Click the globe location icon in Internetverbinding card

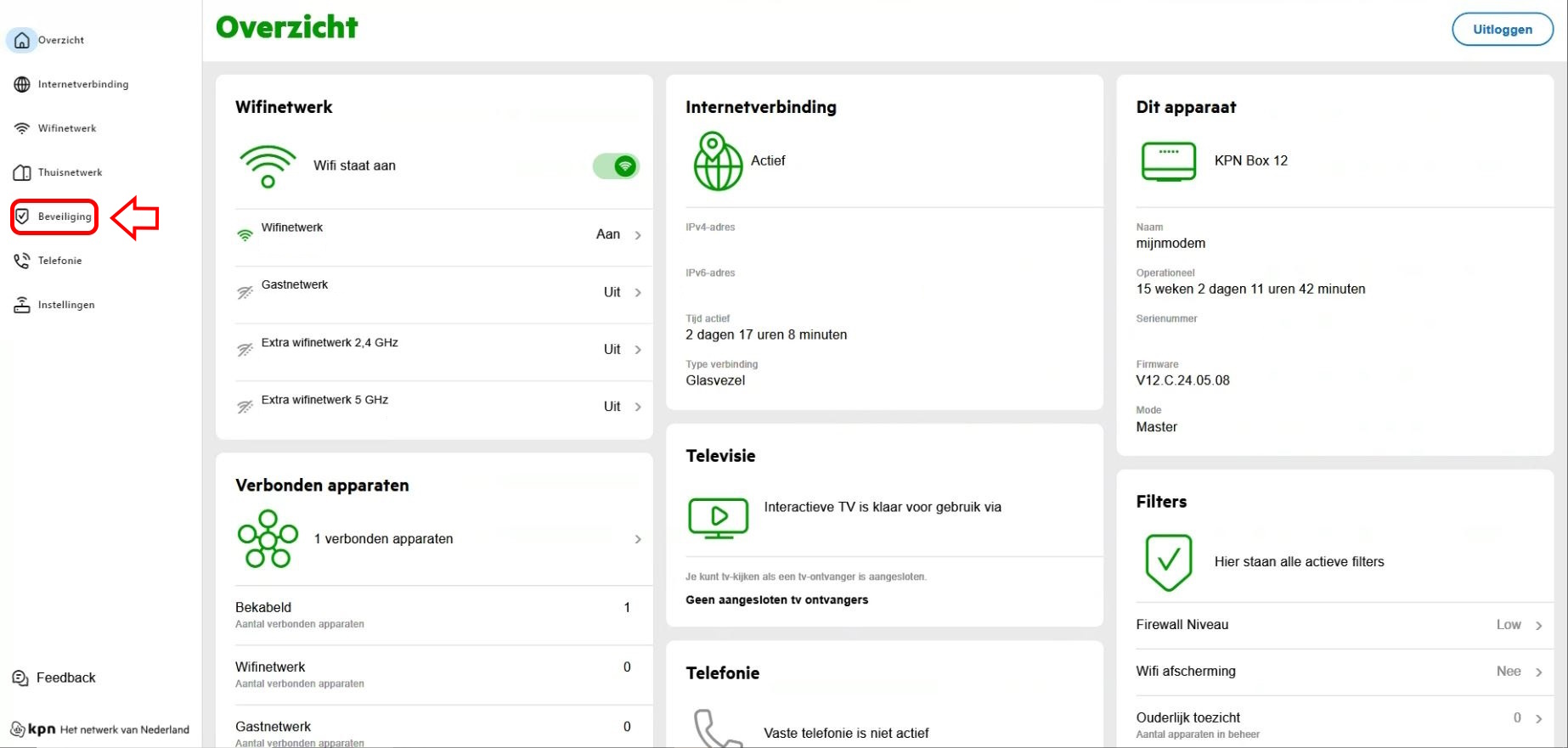[718, 161]
